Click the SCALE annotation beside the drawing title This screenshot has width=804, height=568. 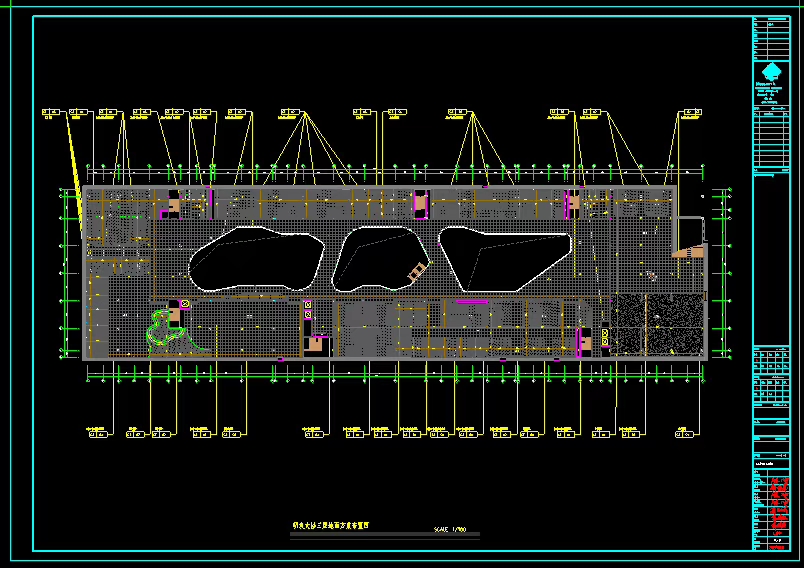point(450,530)
